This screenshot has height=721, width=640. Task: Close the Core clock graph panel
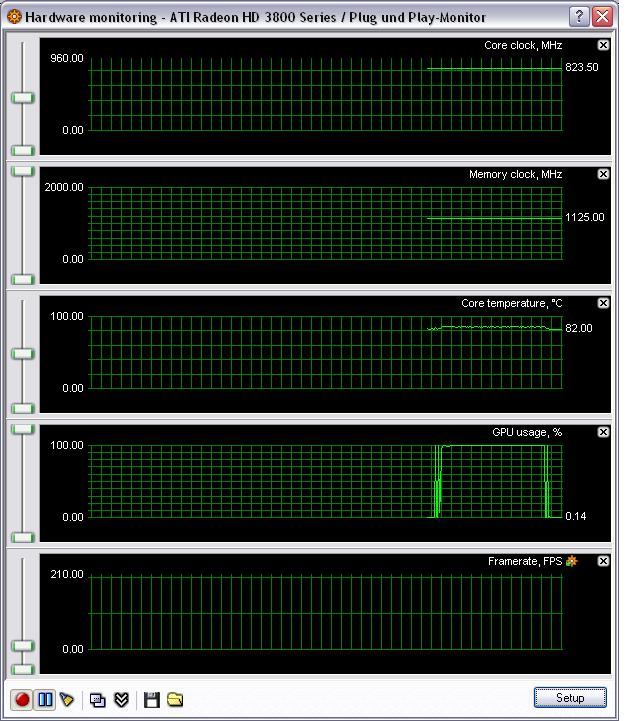pyautogui.click(x=603, y=45)
